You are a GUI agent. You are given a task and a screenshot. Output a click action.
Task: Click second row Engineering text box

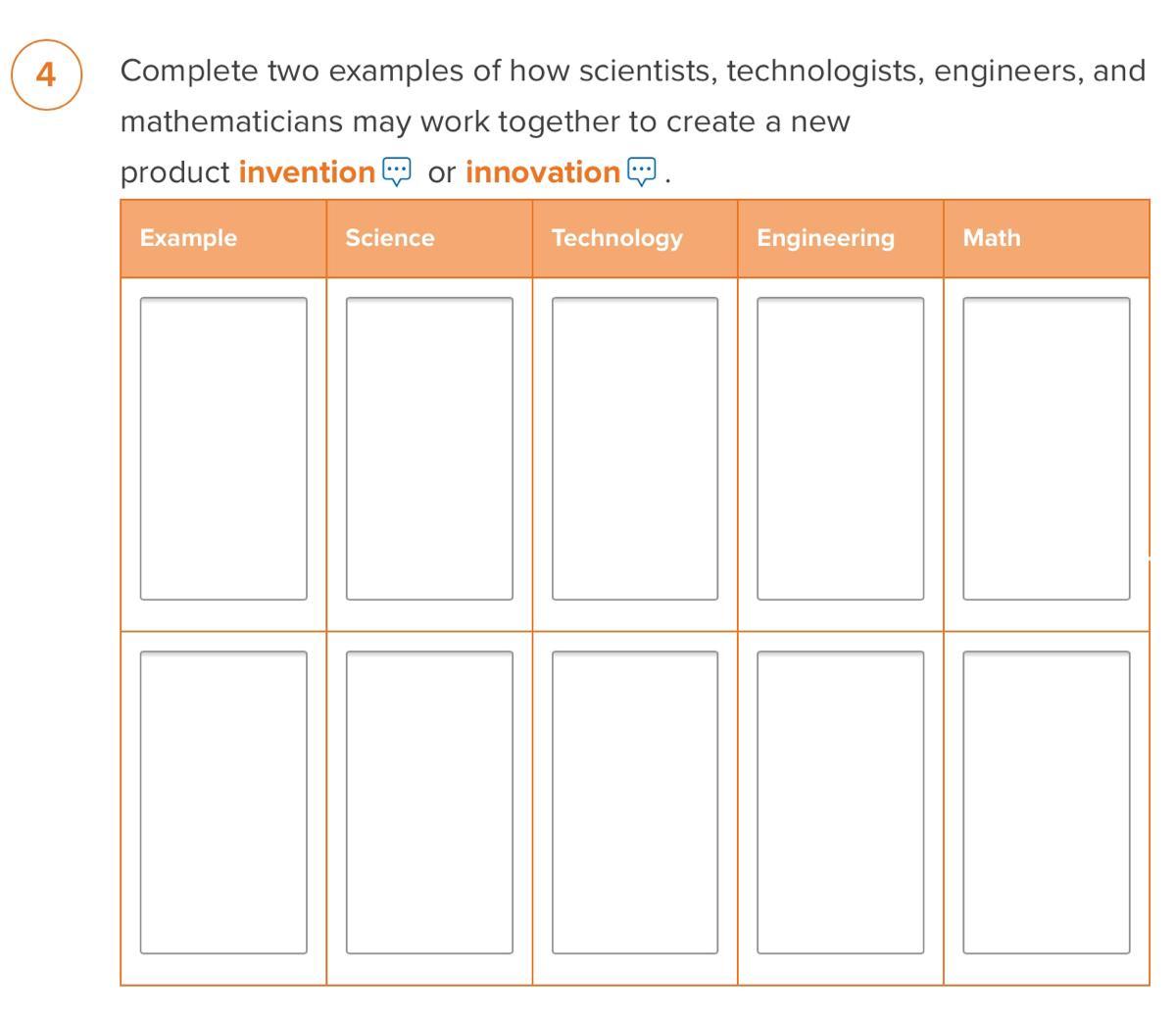840,802
